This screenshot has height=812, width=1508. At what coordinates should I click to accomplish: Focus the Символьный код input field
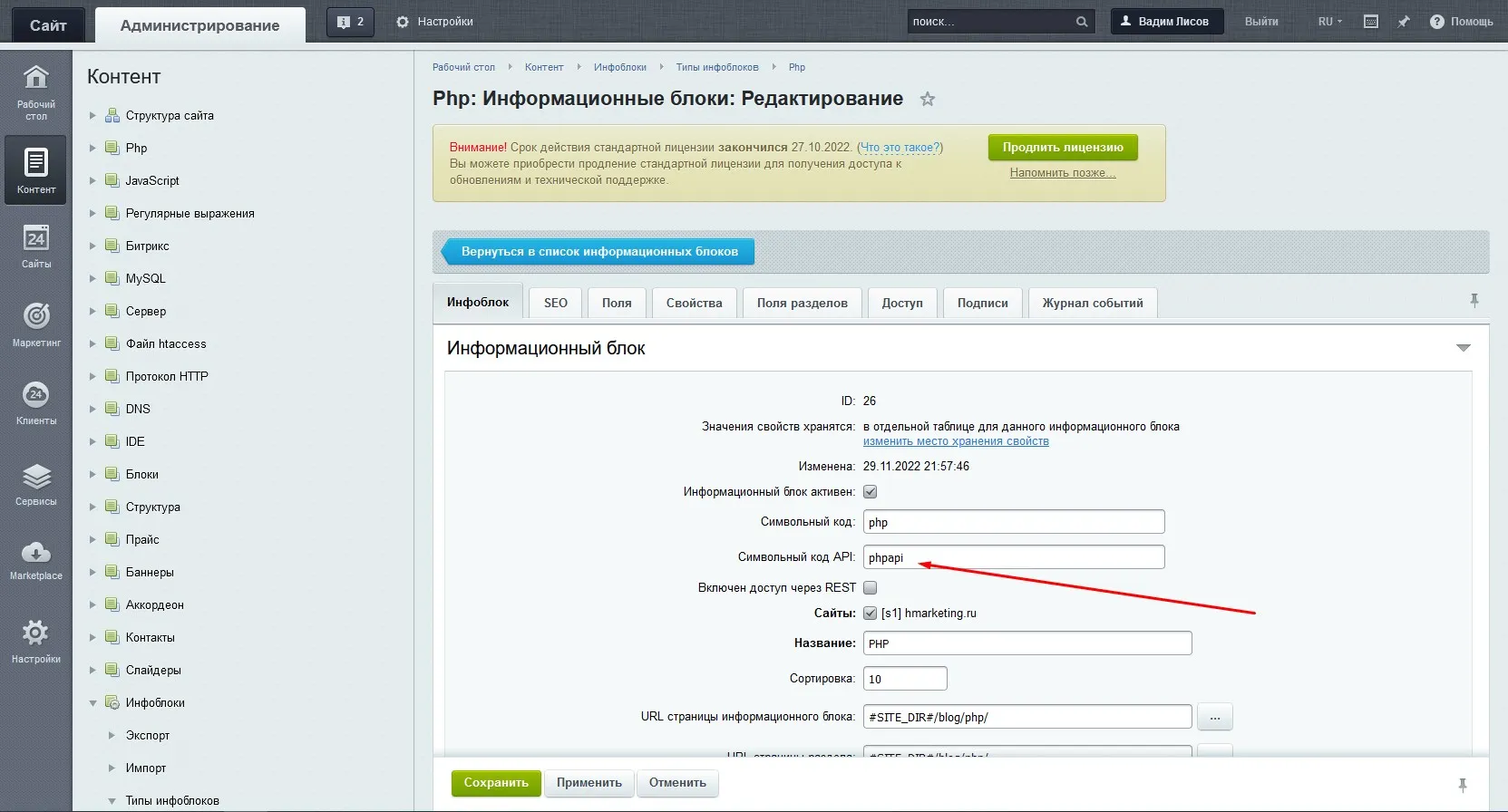(1014, 522)
